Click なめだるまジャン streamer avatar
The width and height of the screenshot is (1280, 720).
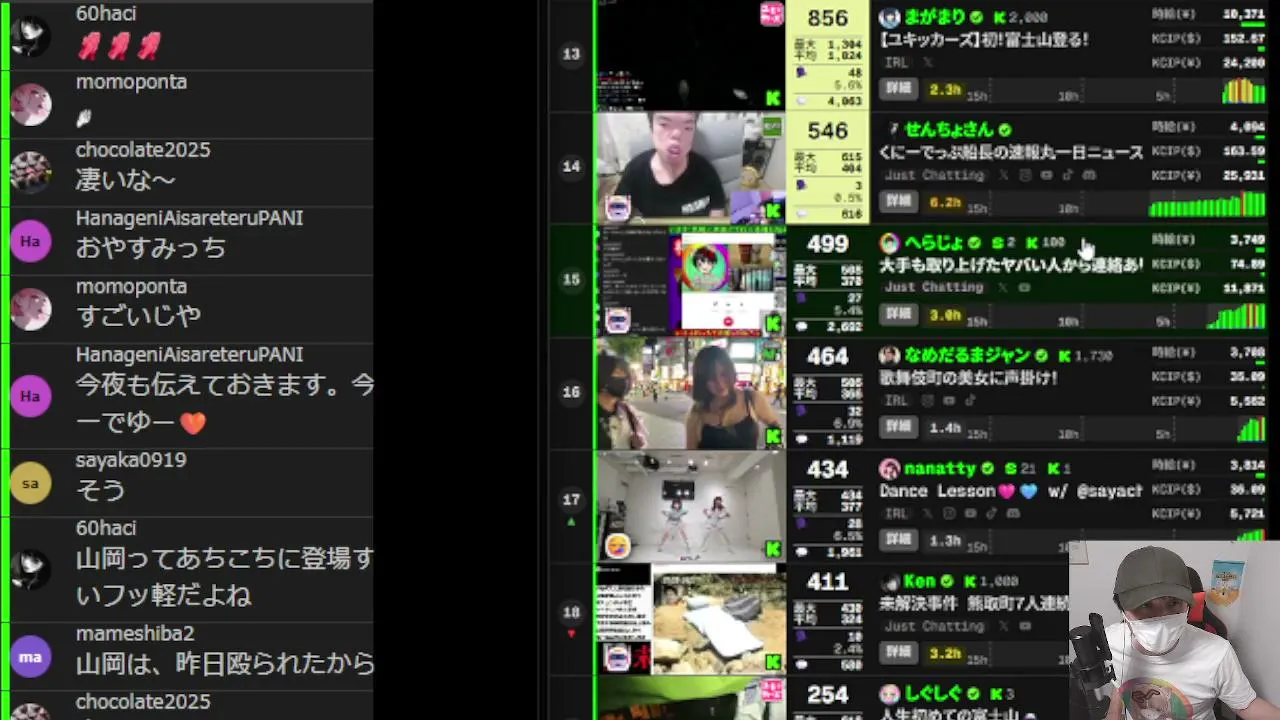coord(889,356)
